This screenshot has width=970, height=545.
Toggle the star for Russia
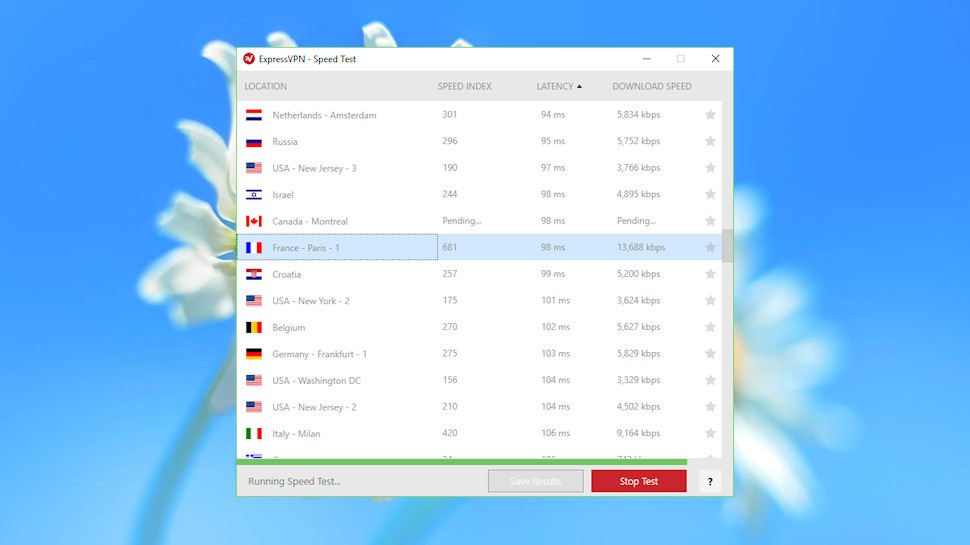[x=710, y=141]
